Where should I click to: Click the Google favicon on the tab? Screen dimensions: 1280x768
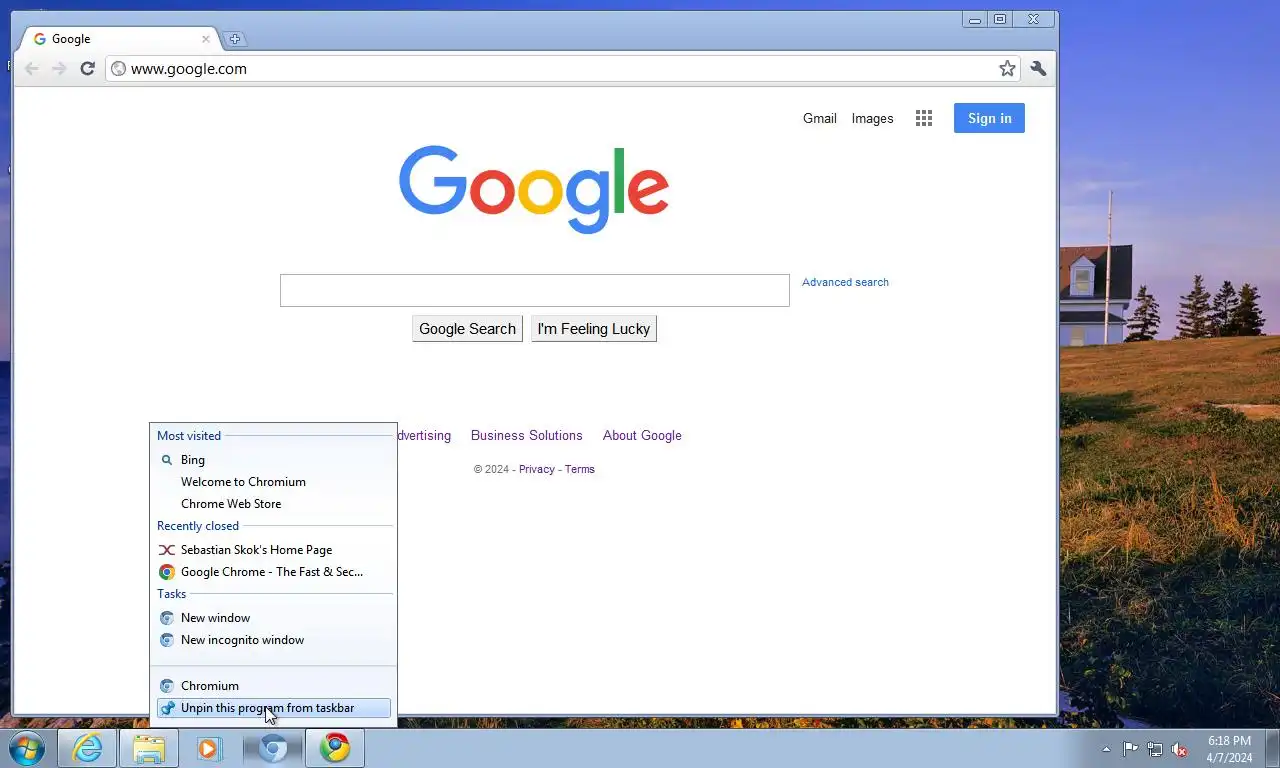pos(40,39)
